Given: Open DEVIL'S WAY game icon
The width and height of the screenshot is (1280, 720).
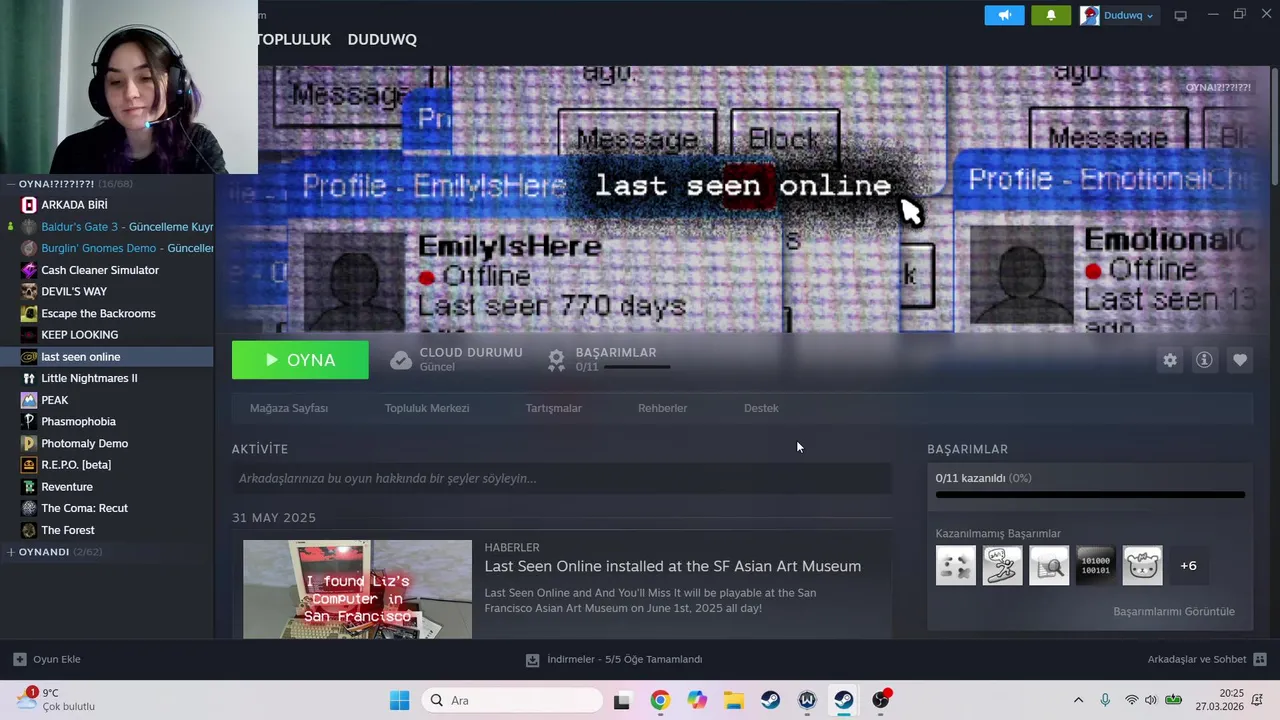Looking at the screenshot, I should coord(29,292).
